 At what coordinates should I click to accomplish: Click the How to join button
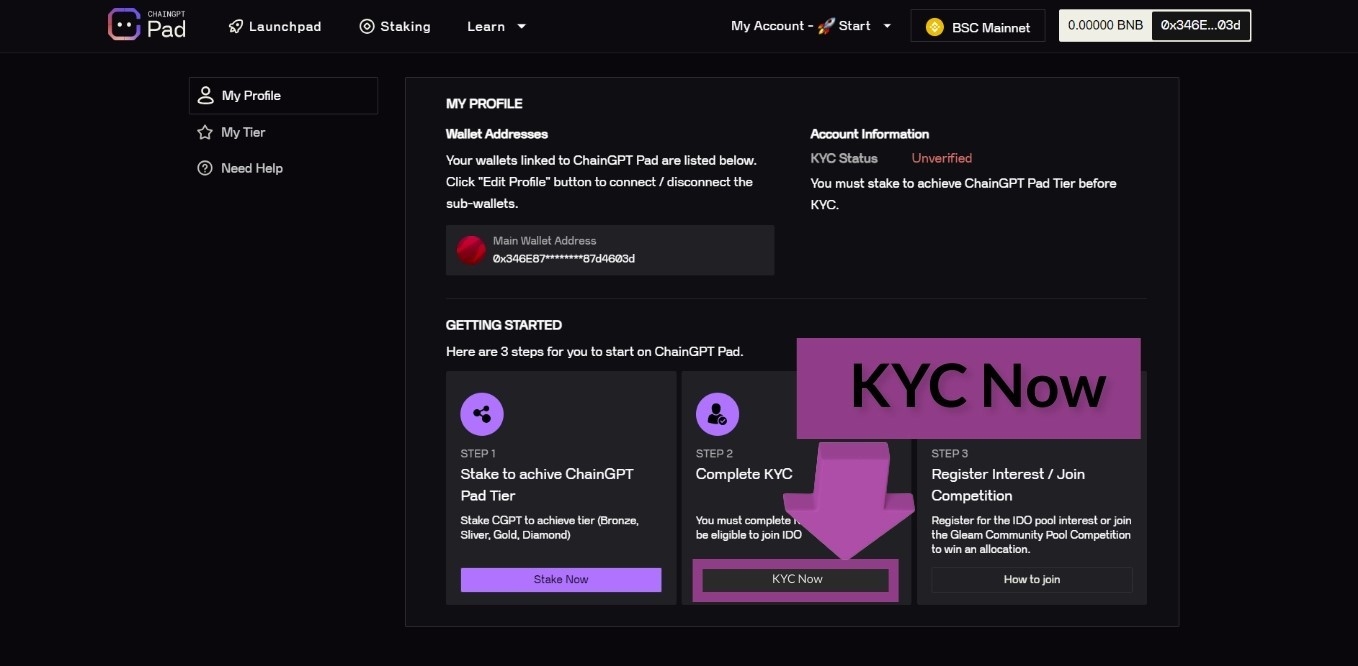click(x=1031, y=580)
